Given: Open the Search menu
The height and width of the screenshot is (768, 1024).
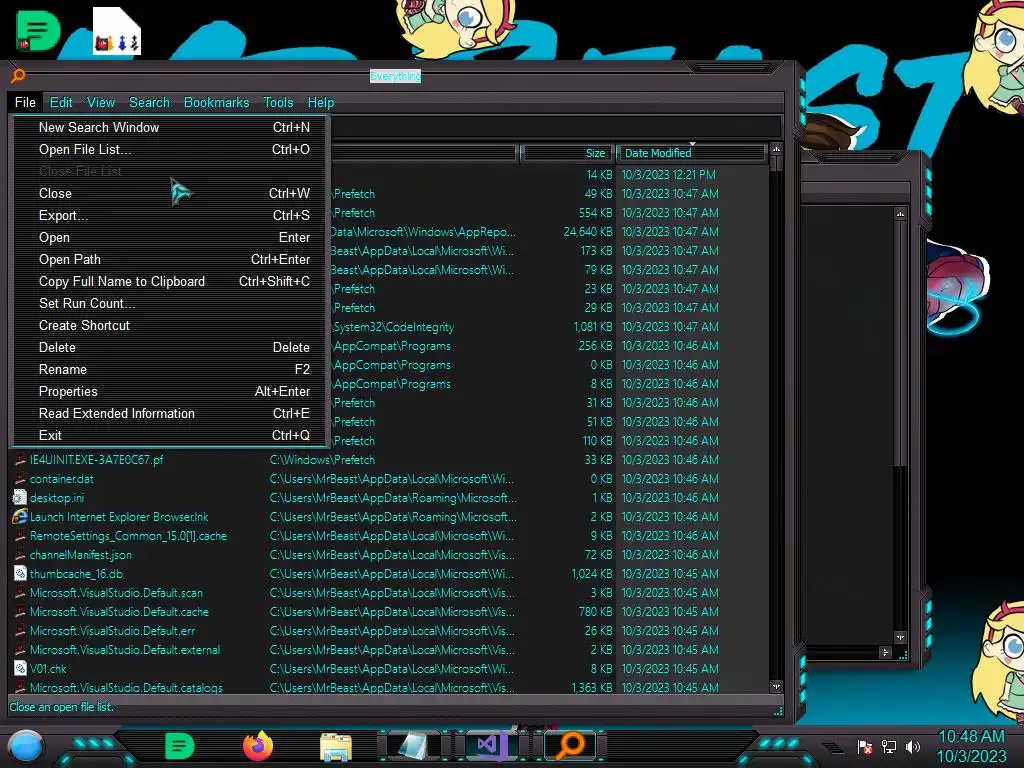Looking at the screenshot, I should (149, 103).
